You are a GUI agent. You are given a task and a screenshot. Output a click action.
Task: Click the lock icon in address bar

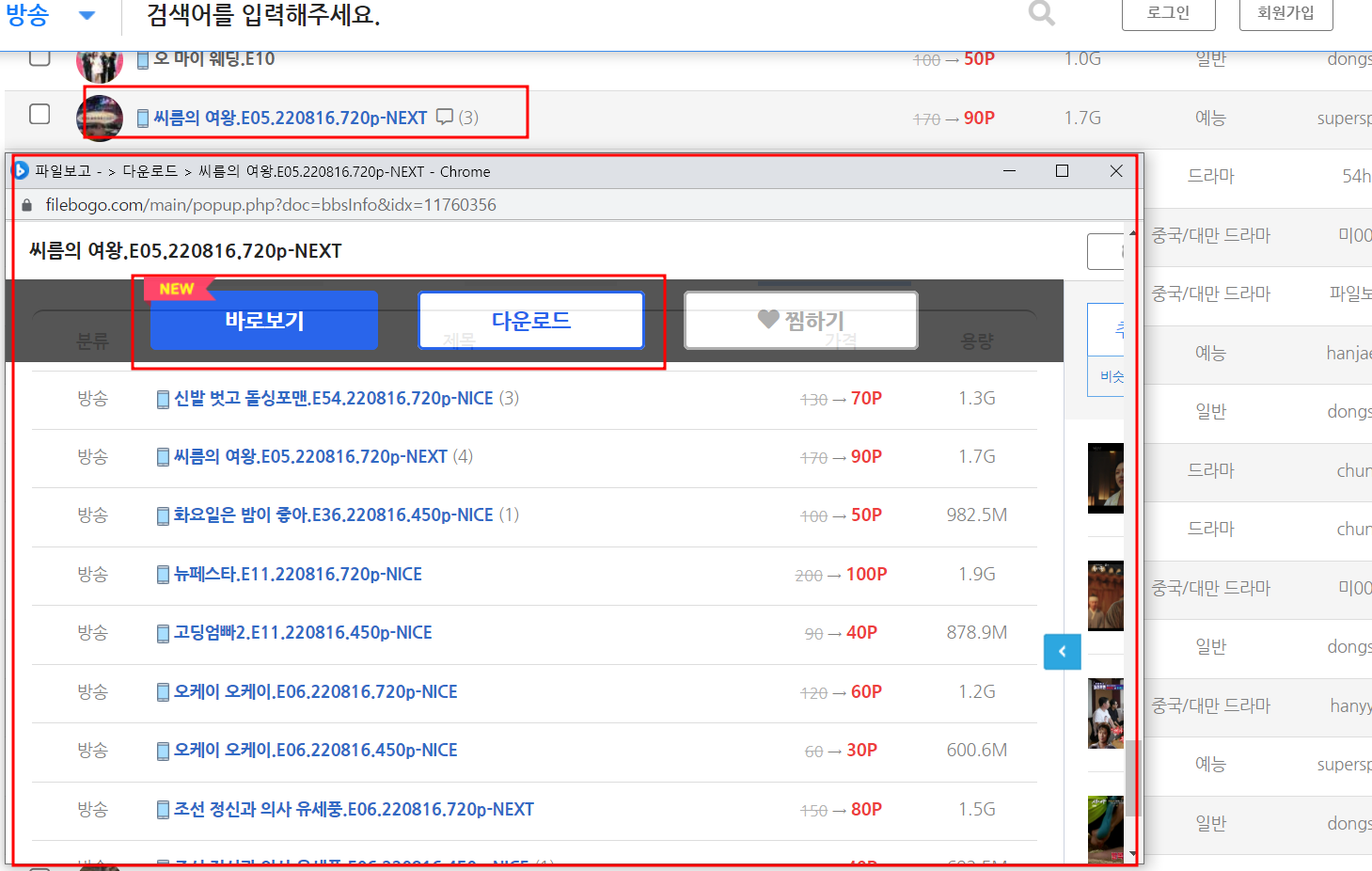(26, 205)
